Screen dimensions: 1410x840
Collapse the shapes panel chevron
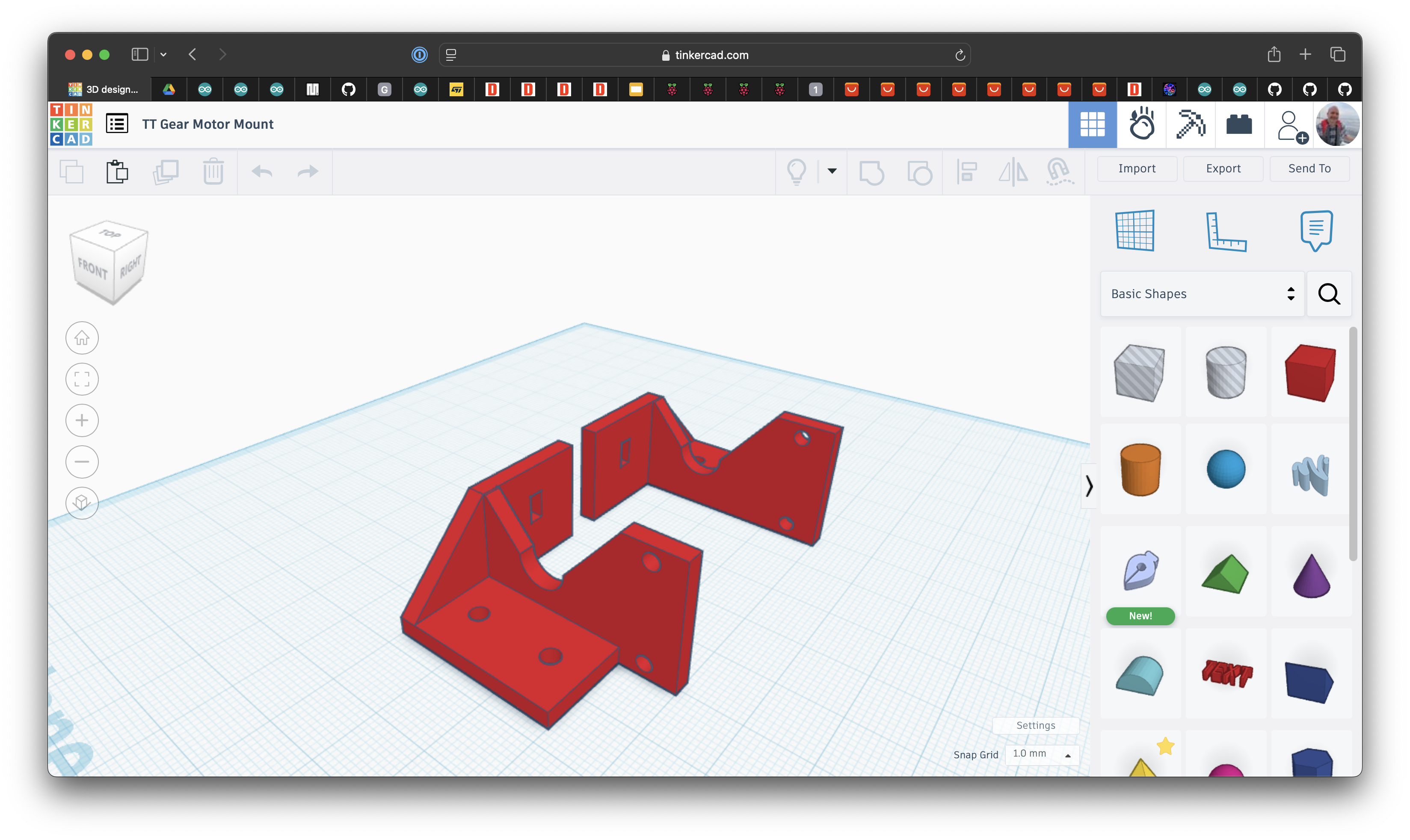[1088, 486]
